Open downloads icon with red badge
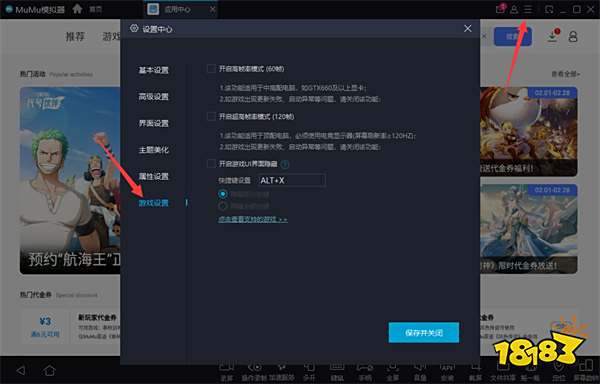The width and height of the screenshot is (600, 384). tap(552, 37)
